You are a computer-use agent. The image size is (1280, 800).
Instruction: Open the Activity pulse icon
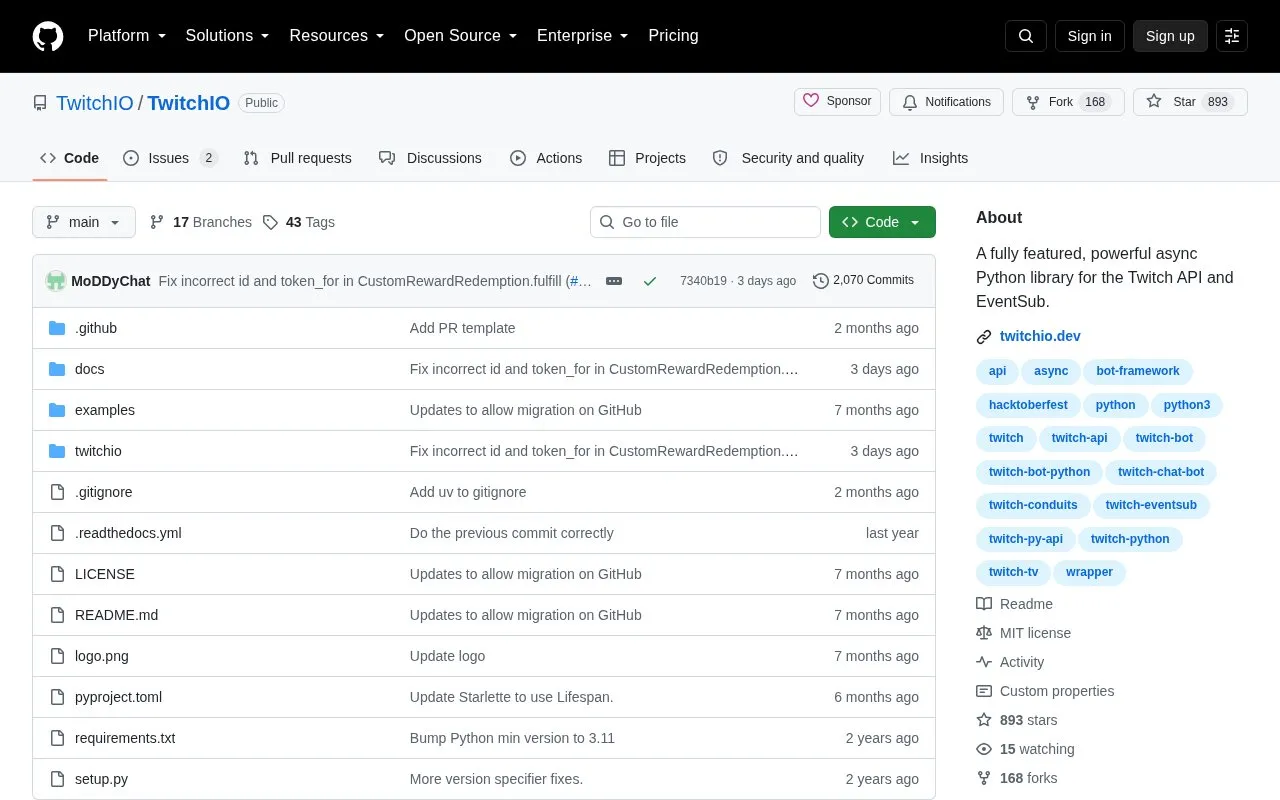pos(984,662)
